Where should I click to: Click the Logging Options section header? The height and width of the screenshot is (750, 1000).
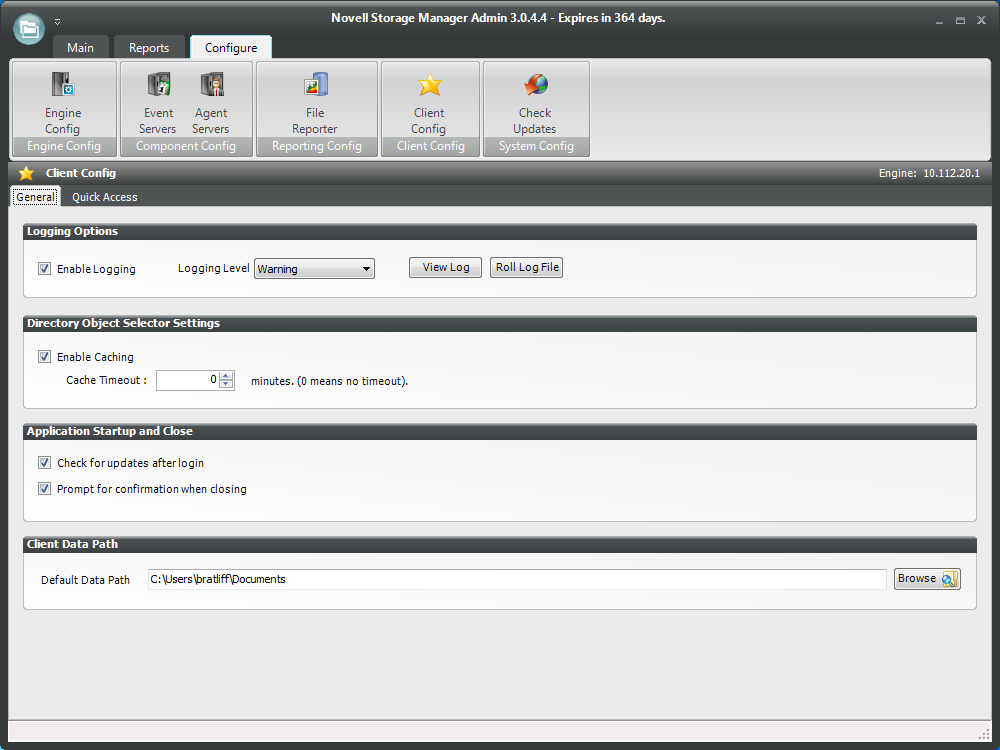click(500, 232)
